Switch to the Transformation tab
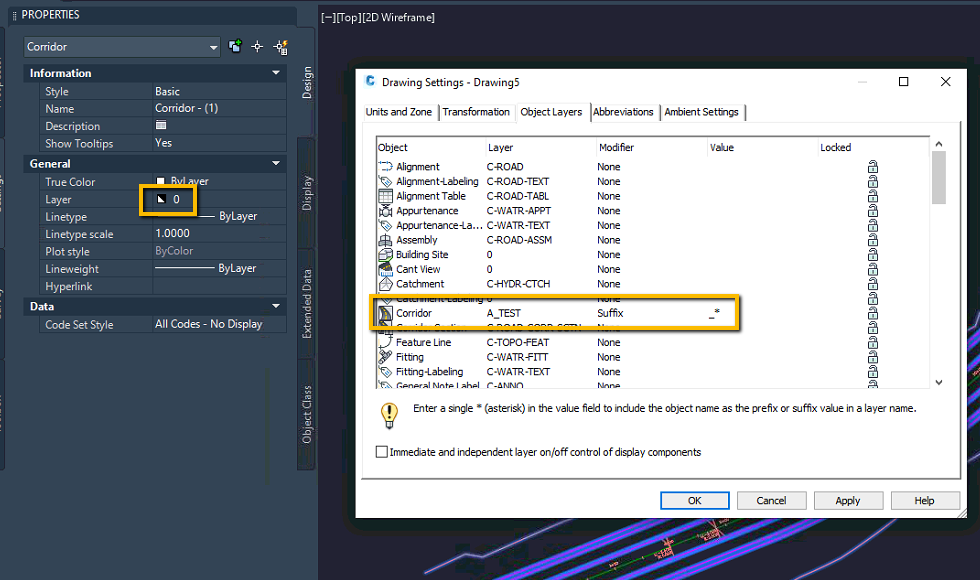Viewport: 980px width, 580px height. (x=476, y=112)
